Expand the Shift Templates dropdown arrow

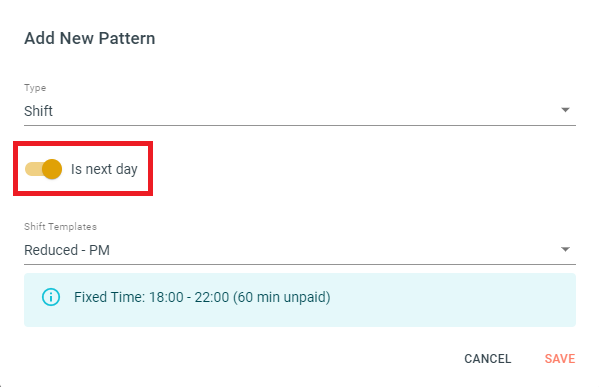click(565, 249)
